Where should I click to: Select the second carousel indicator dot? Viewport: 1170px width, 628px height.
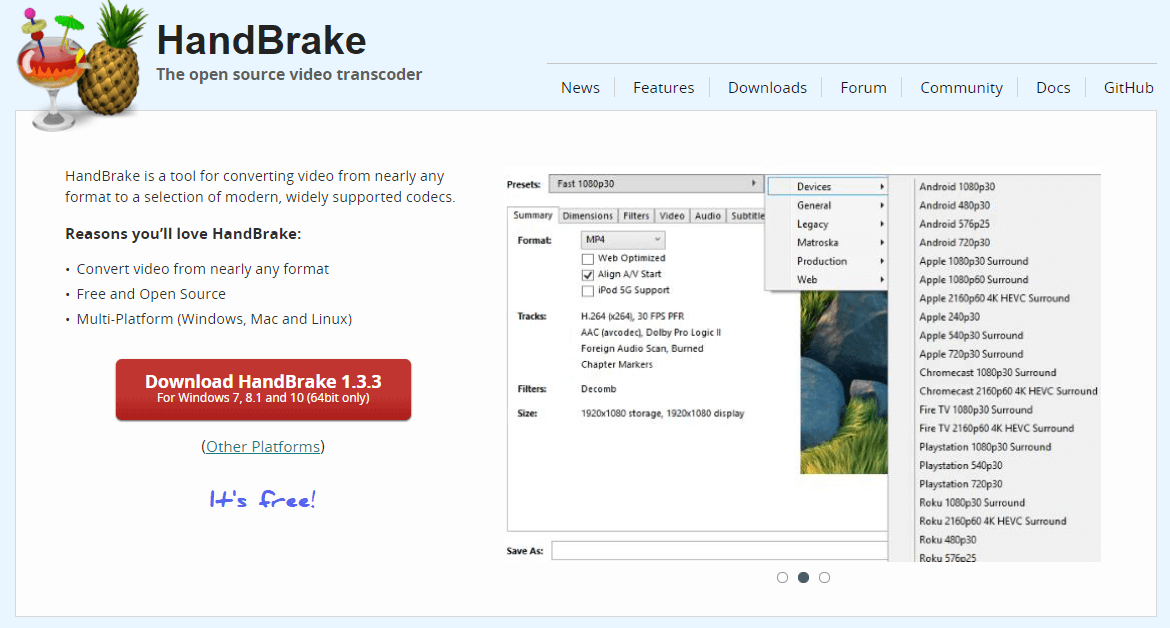[x=803, y=577]
